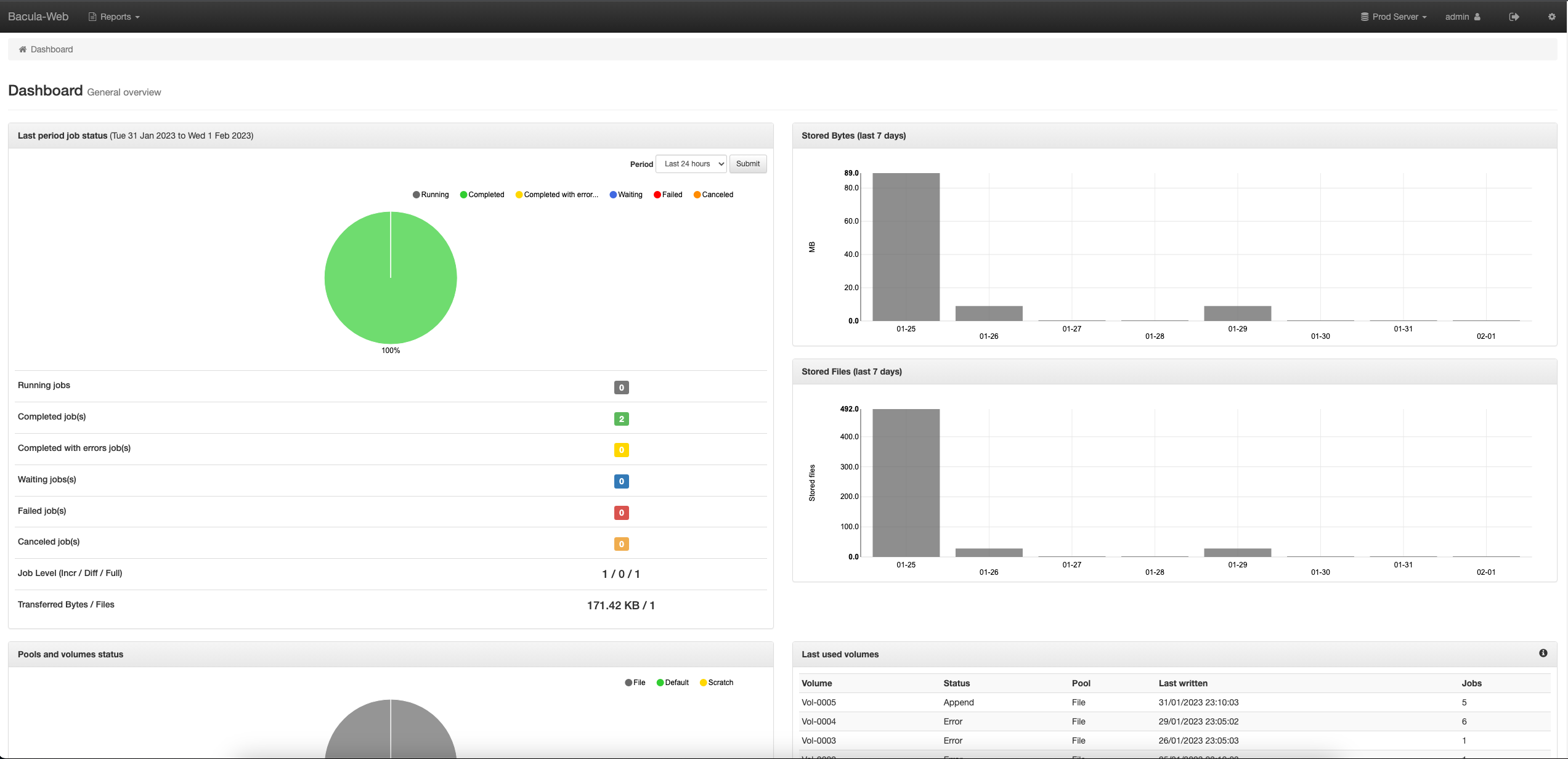The image size is (1568, 759).
Task: Click the Running jobs count badge
Action: click(x=622, y=388)
